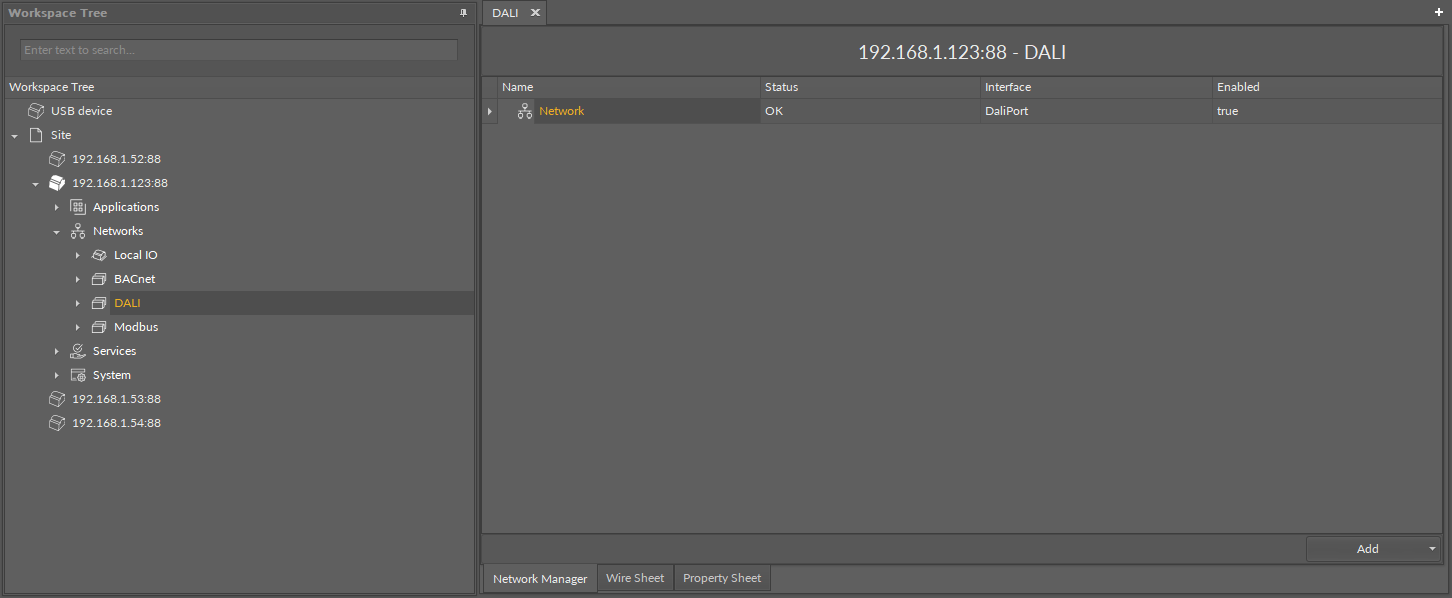Click the Modbus network icon
The image size is (1452, 598).
click(x=99, y=327)
